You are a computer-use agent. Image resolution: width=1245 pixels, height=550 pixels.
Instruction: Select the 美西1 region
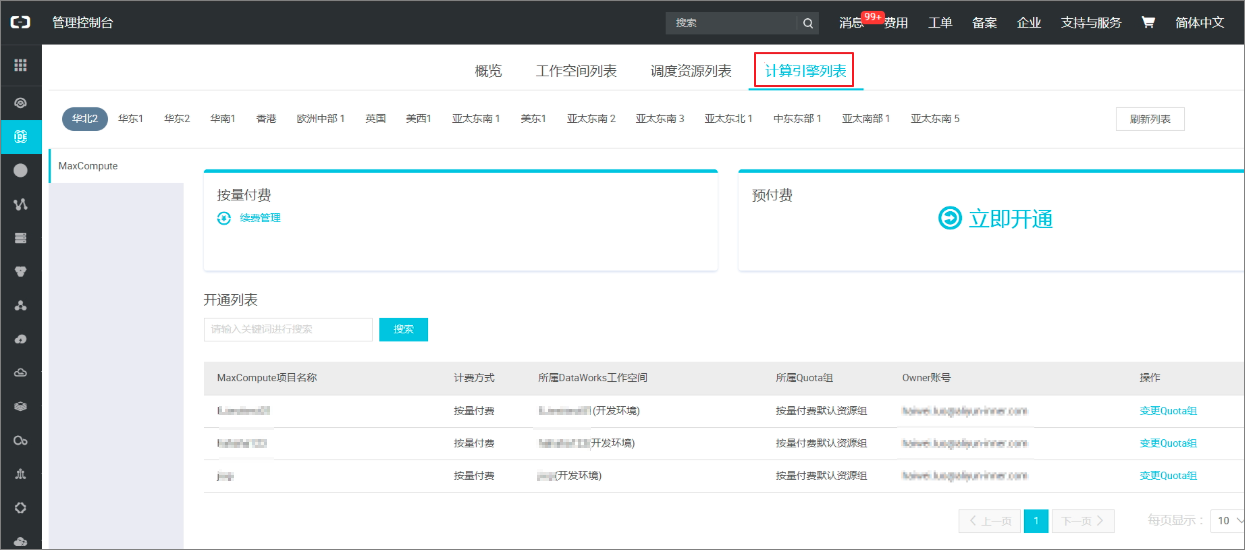coord(419,119)
